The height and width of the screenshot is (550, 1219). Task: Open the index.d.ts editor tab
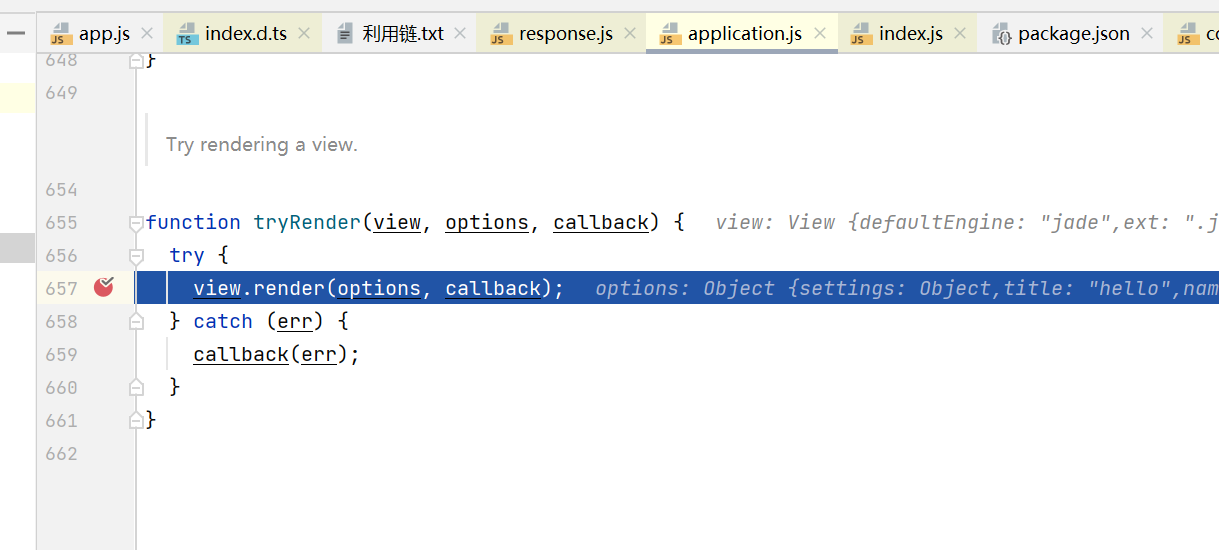point(233,34)
